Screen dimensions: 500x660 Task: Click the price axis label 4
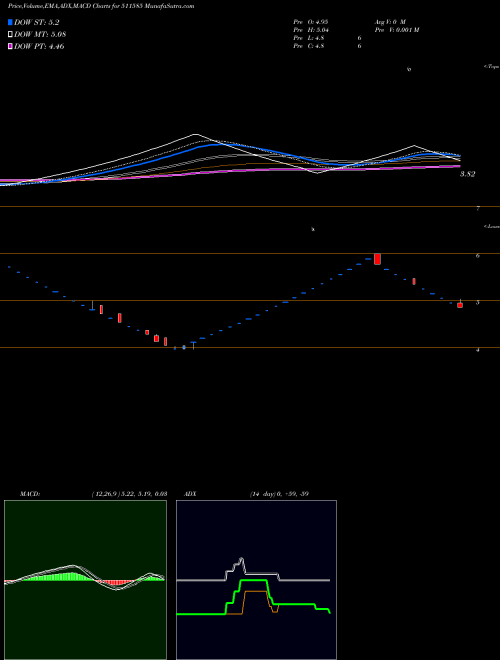click(478, 349)
